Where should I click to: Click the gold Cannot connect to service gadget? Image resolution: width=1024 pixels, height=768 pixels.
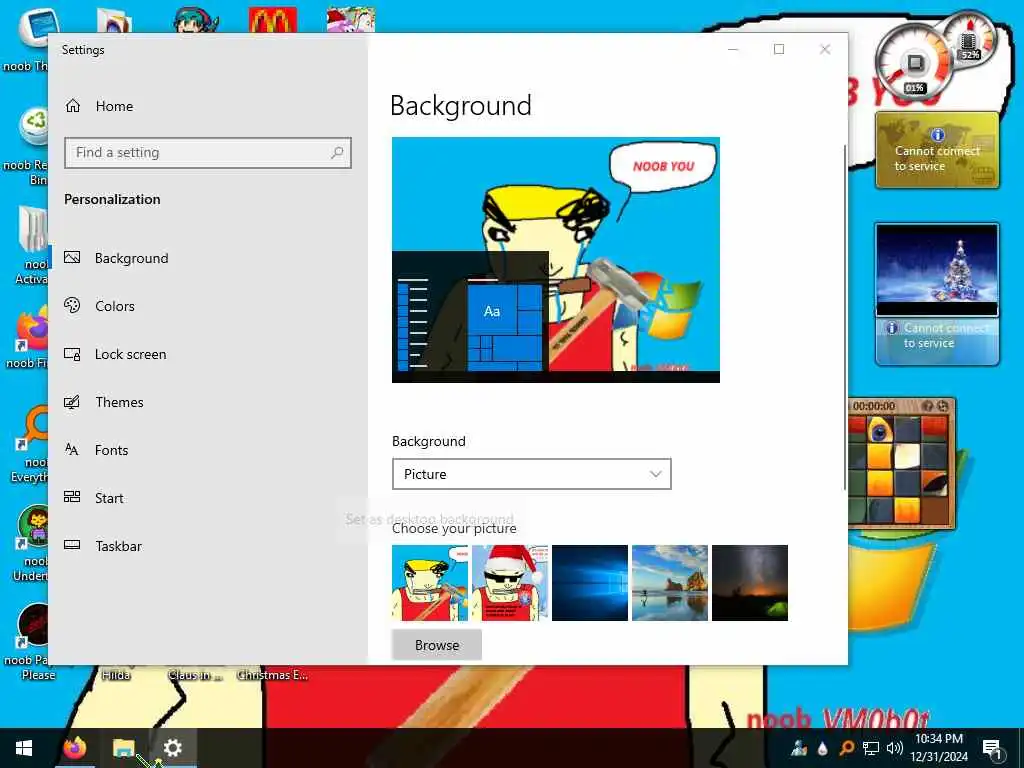coord(937,150)
